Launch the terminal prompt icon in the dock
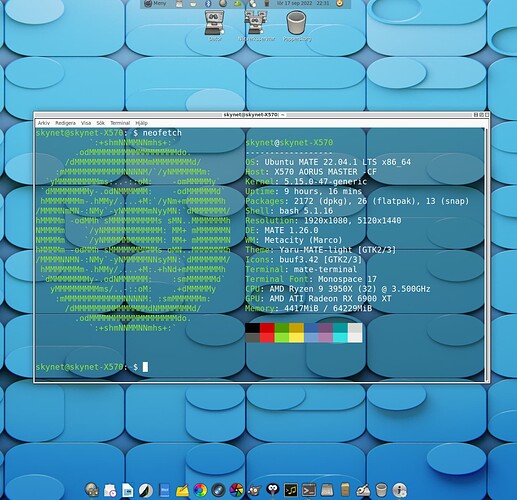 click(309, 490)
